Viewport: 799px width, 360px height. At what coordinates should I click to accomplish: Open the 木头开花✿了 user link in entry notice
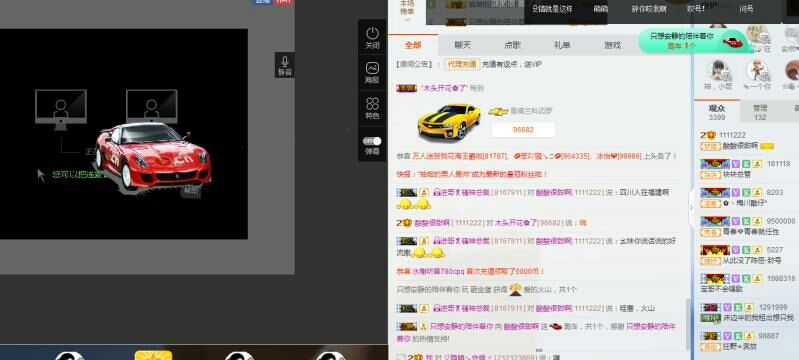coord(443,88)
